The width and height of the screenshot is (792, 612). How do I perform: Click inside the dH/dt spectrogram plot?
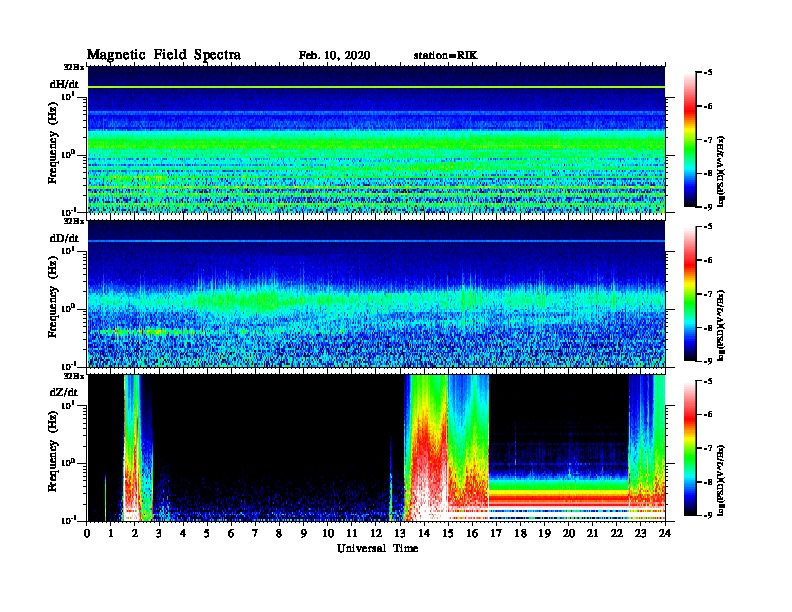376,140
